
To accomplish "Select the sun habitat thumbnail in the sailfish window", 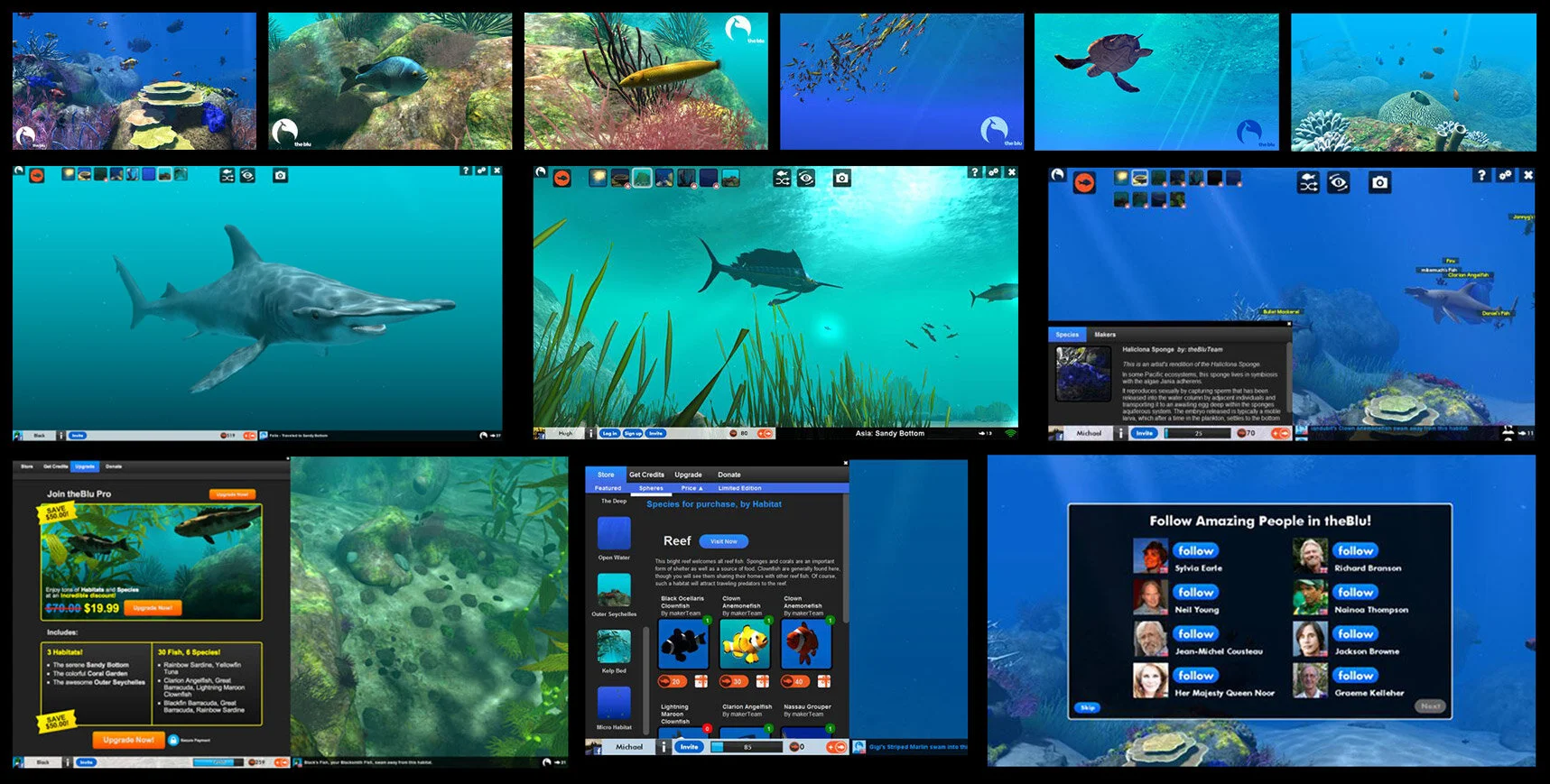I will 599,178.
